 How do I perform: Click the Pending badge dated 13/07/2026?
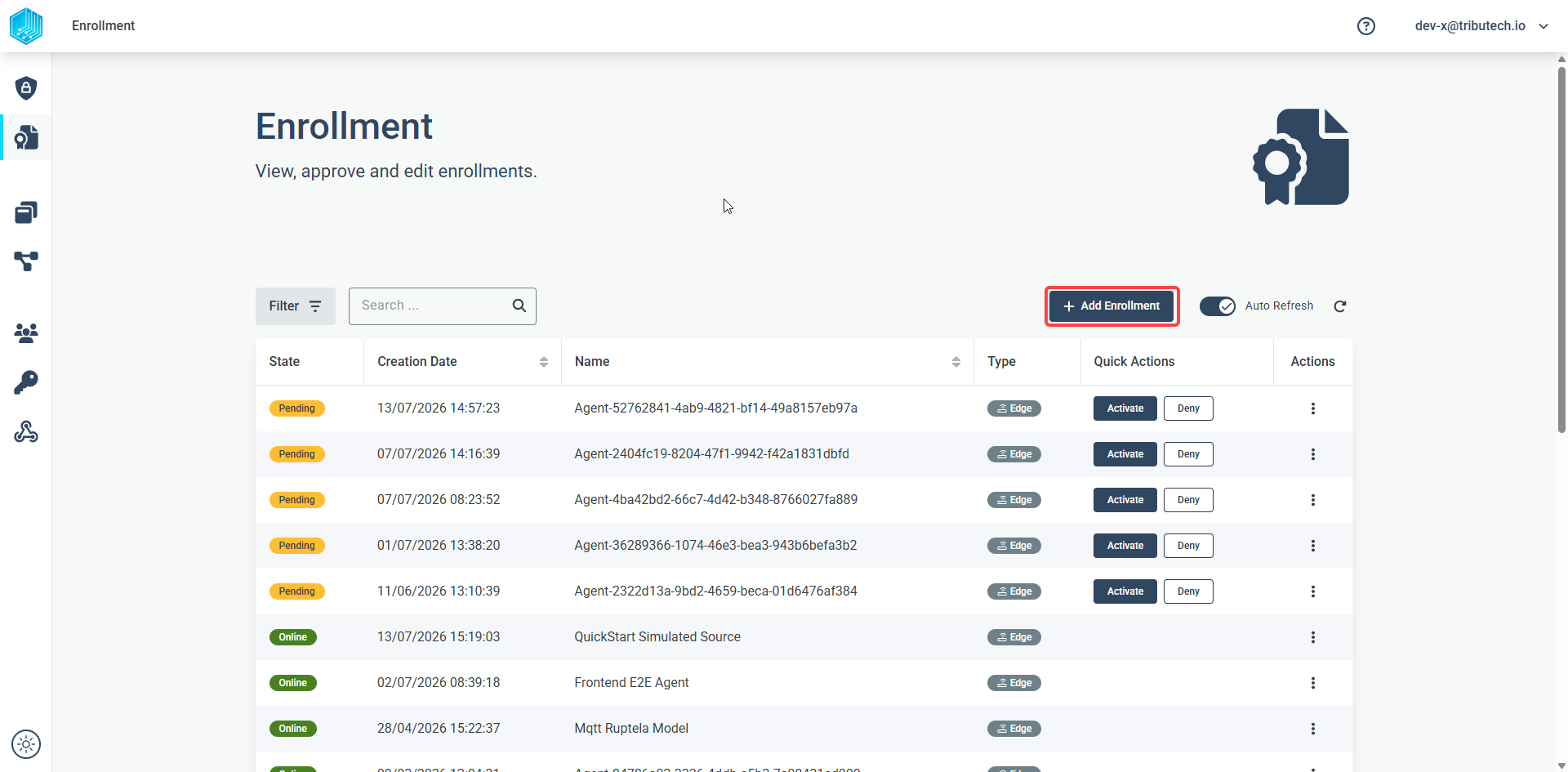[296, 408]
